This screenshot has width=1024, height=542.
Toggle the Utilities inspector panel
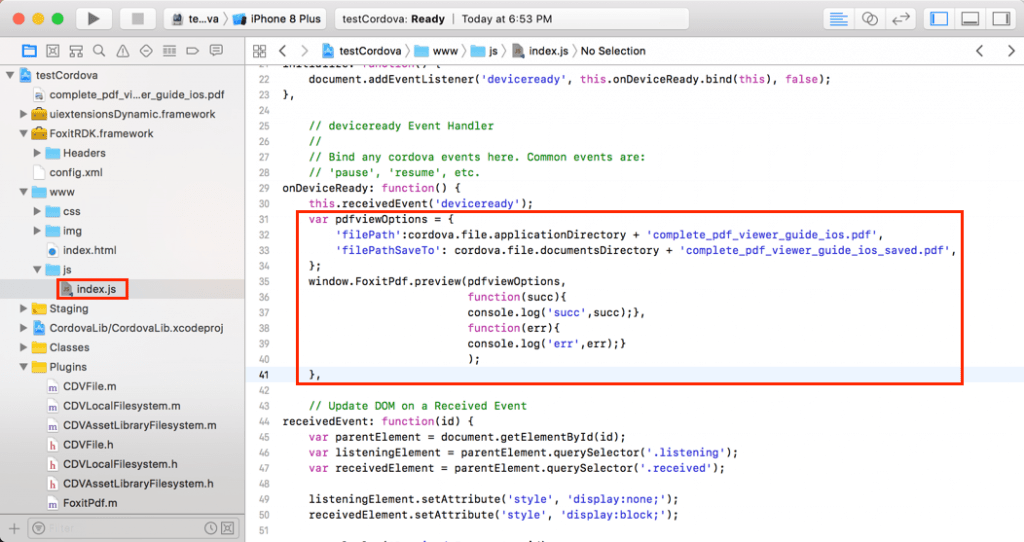click(x=1001, y=19)
